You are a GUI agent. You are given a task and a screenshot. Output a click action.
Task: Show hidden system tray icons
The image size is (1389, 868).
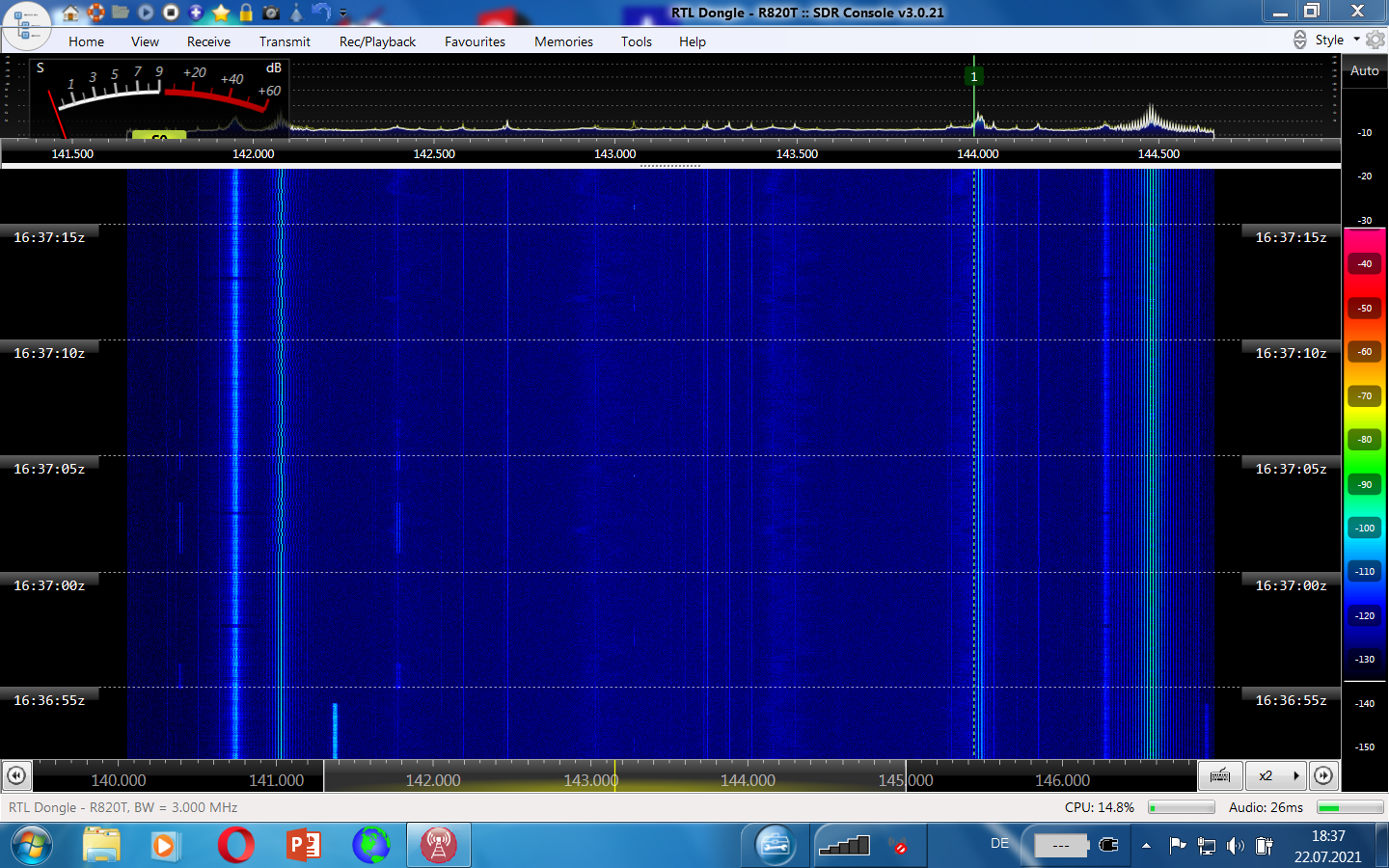point(1146,846)
